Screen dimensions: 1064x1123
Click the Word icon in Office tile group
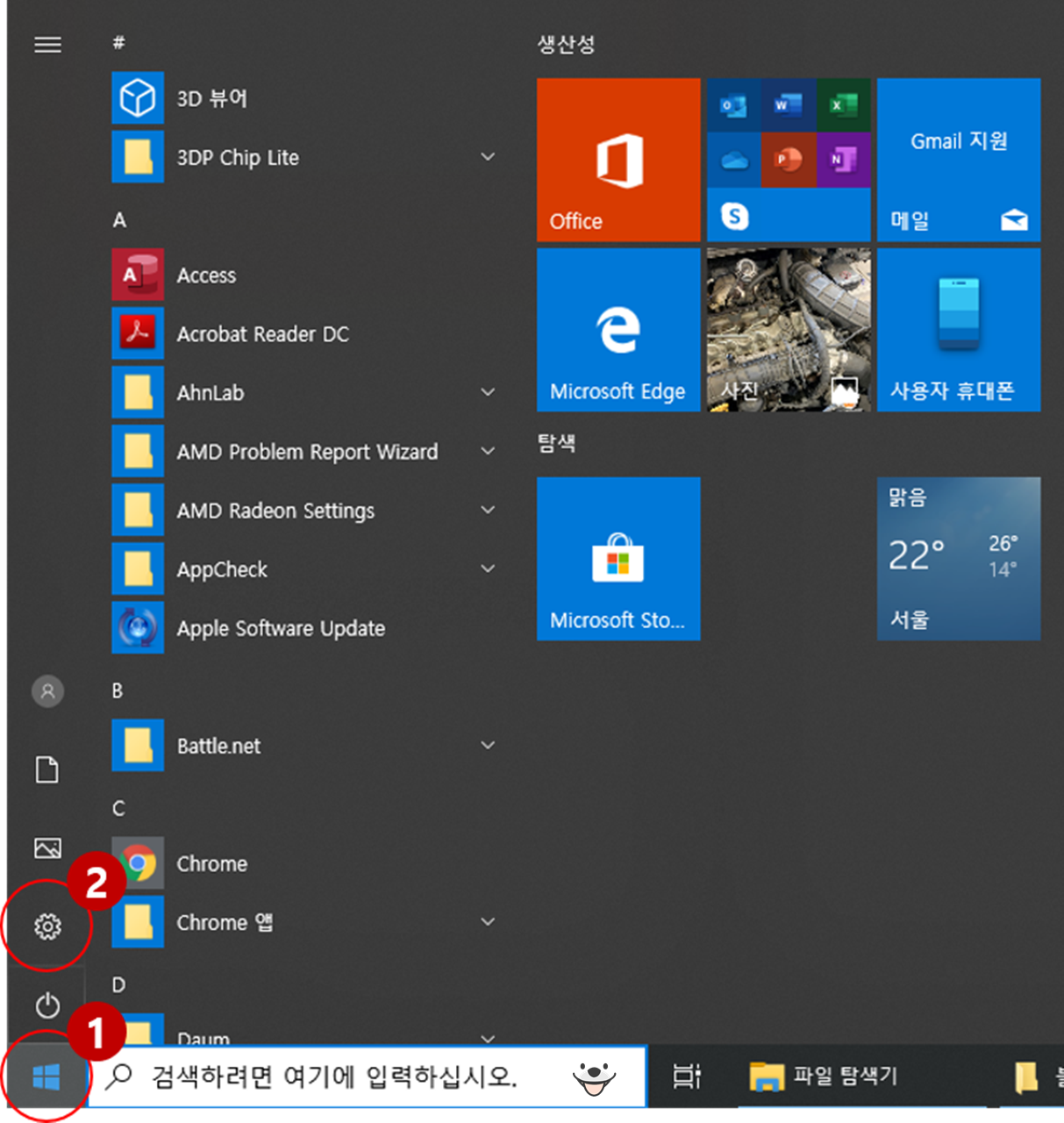[x=788, y=105]
